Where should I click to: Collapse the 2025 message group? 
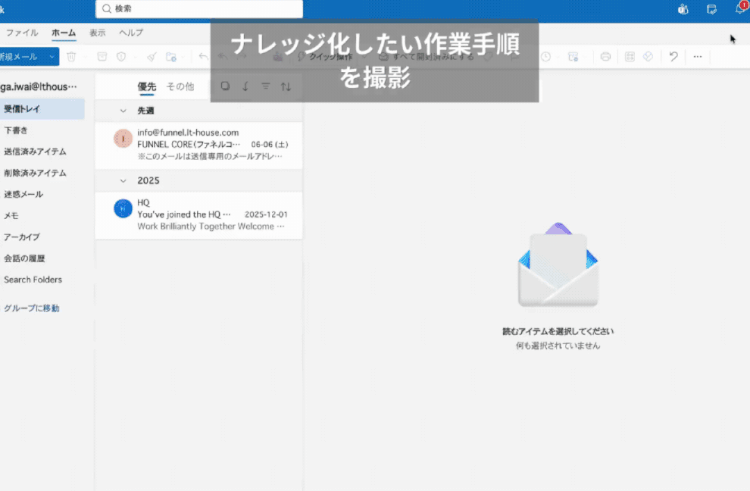coord(123,181)
